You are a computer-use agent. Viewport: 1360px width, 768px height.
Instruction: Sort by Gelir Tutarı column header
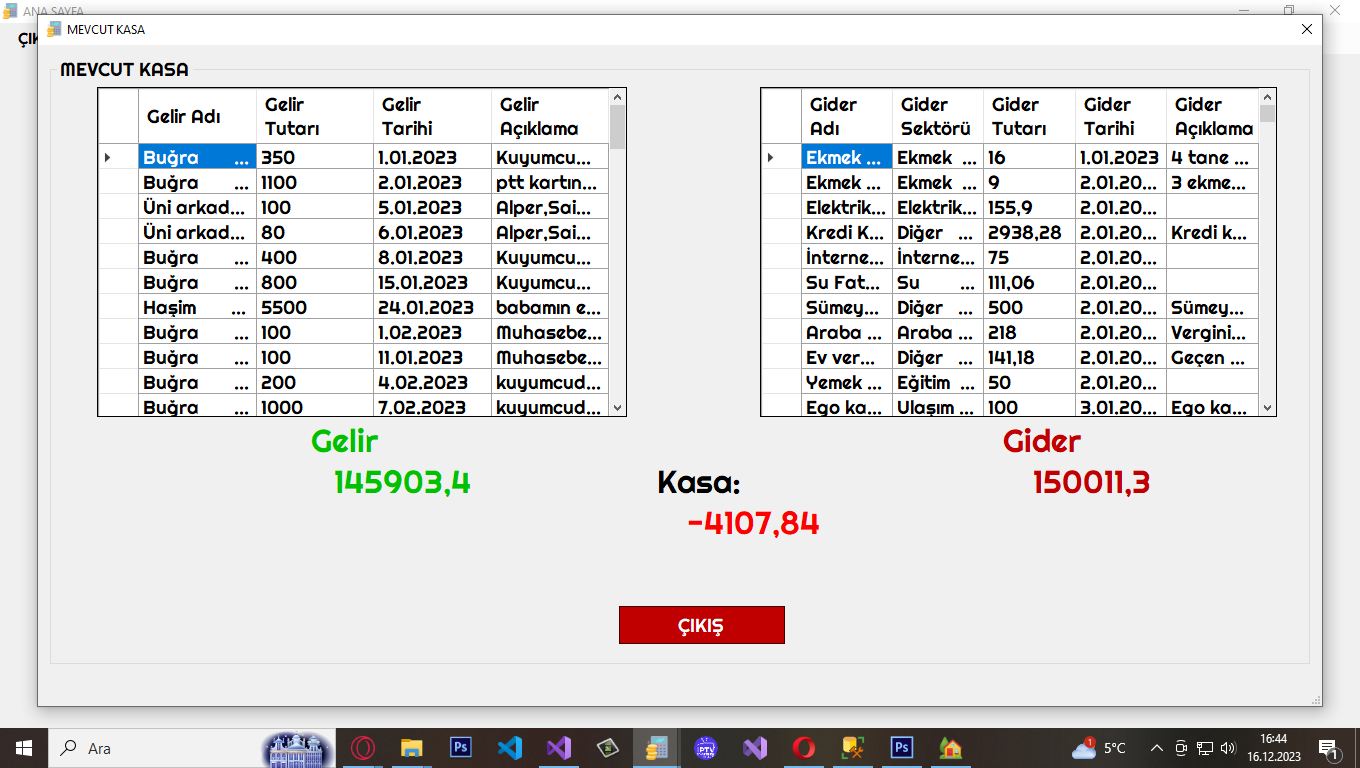tap(314, 116)
